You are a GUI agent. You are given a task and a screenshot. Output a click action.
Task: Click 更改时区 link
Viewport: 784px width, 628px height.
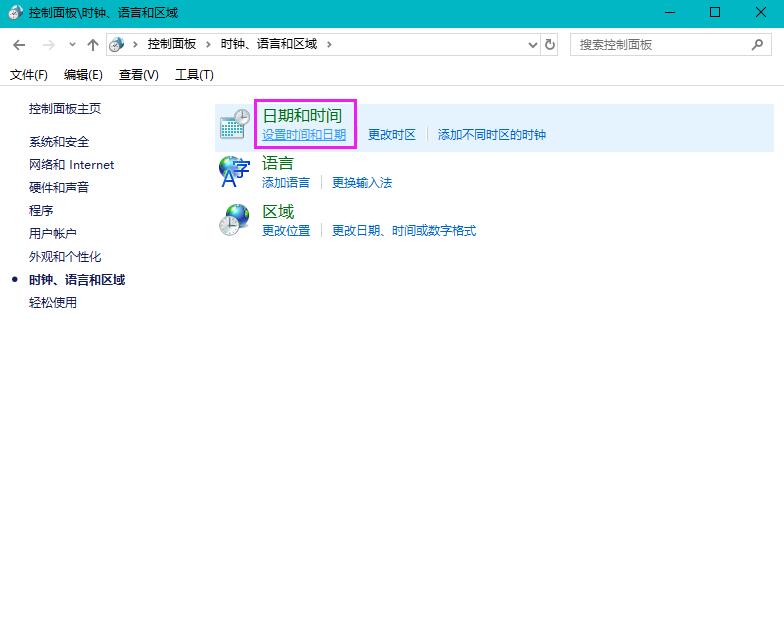(392, 134)
